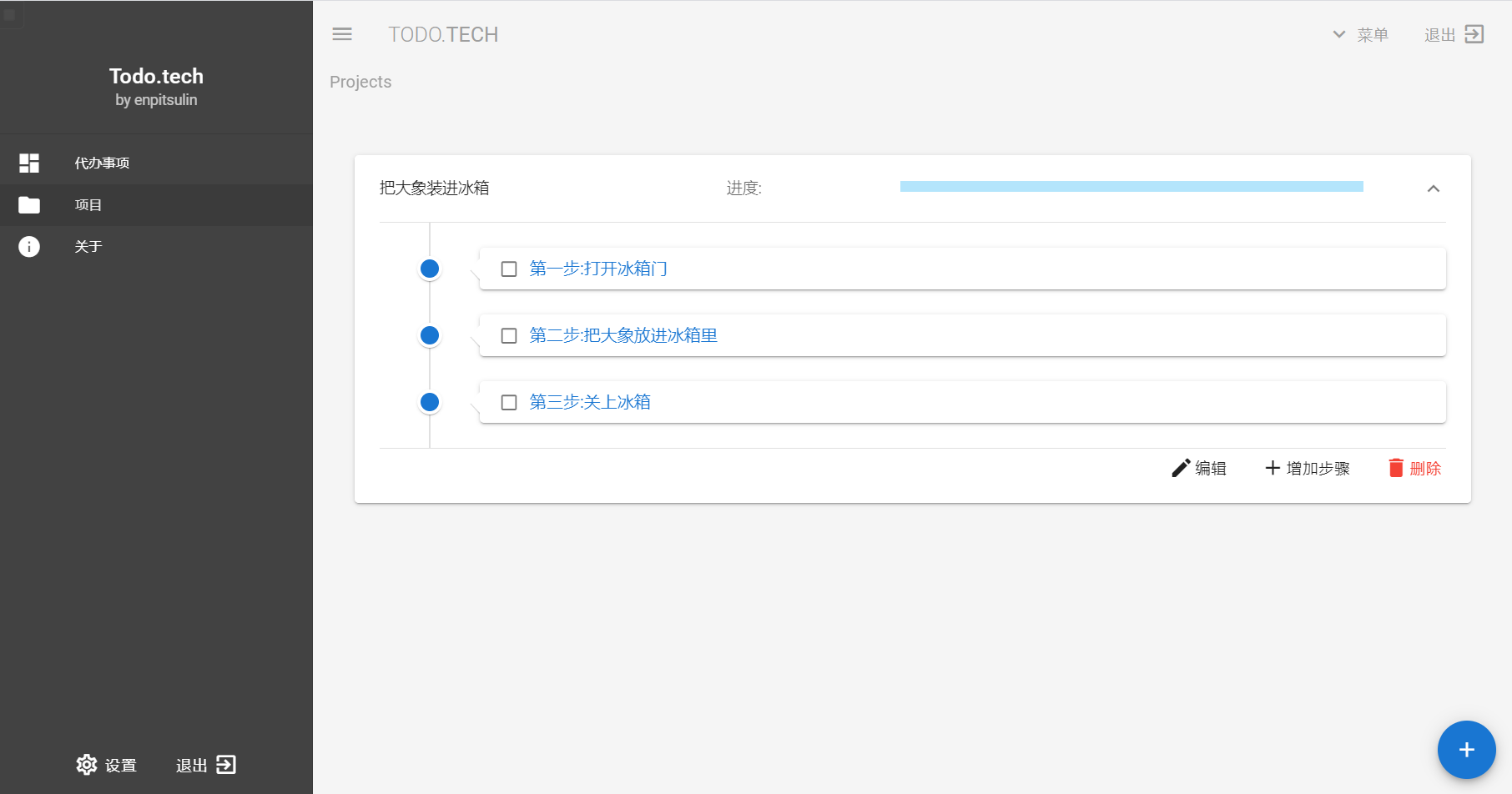Check the 第二步:把大象放进冰箱里 checkbox
Image resolution: width=1512 pixels, height=794 pixels.
coord(509,335)
